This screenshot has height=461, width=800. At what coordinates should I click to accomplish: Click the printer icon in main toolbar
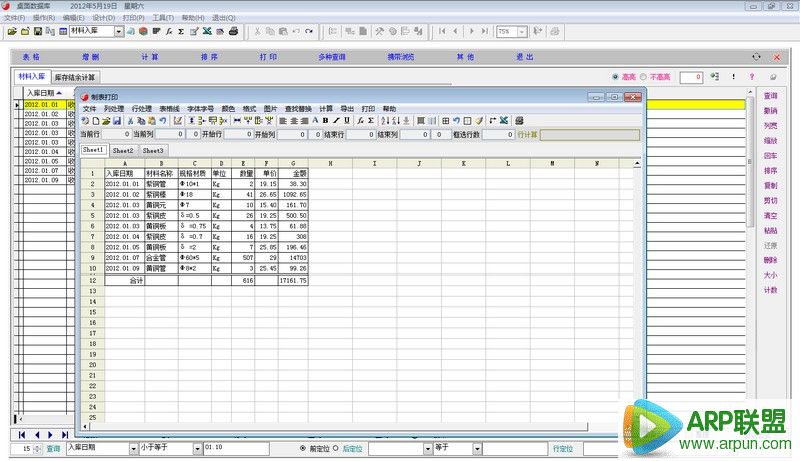[233, 32]
